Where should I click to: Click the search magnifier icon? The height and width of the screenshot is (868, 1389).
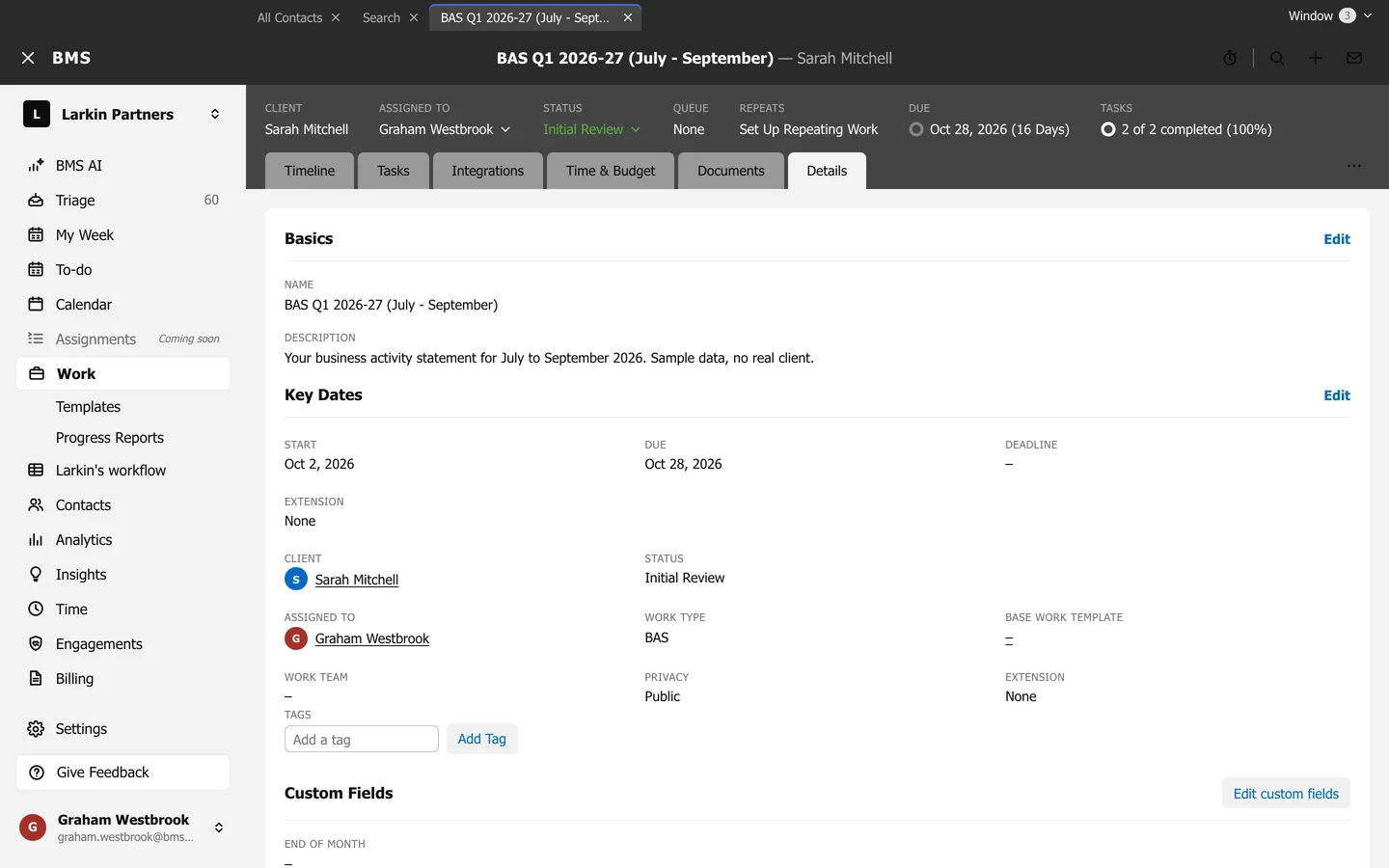[1277, 58]
